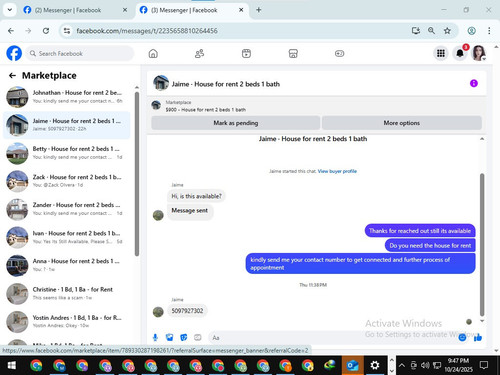Open Johnathan House for rent conversation

[x=66, y=97]
